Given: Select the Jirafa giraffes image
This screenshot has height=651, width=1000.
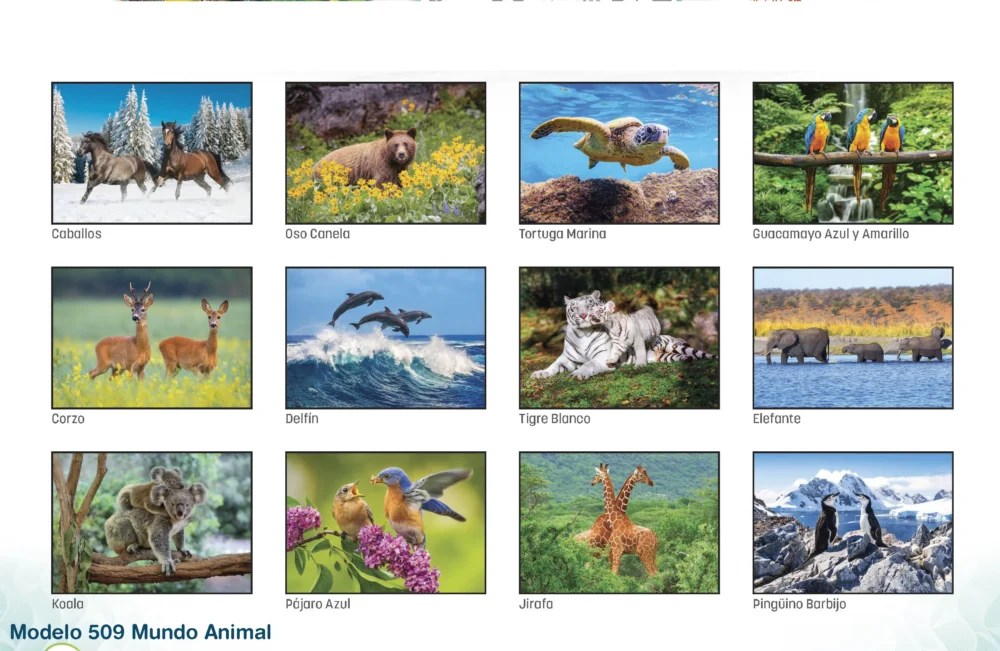Looking at the screenshot, I should (619, 523).
